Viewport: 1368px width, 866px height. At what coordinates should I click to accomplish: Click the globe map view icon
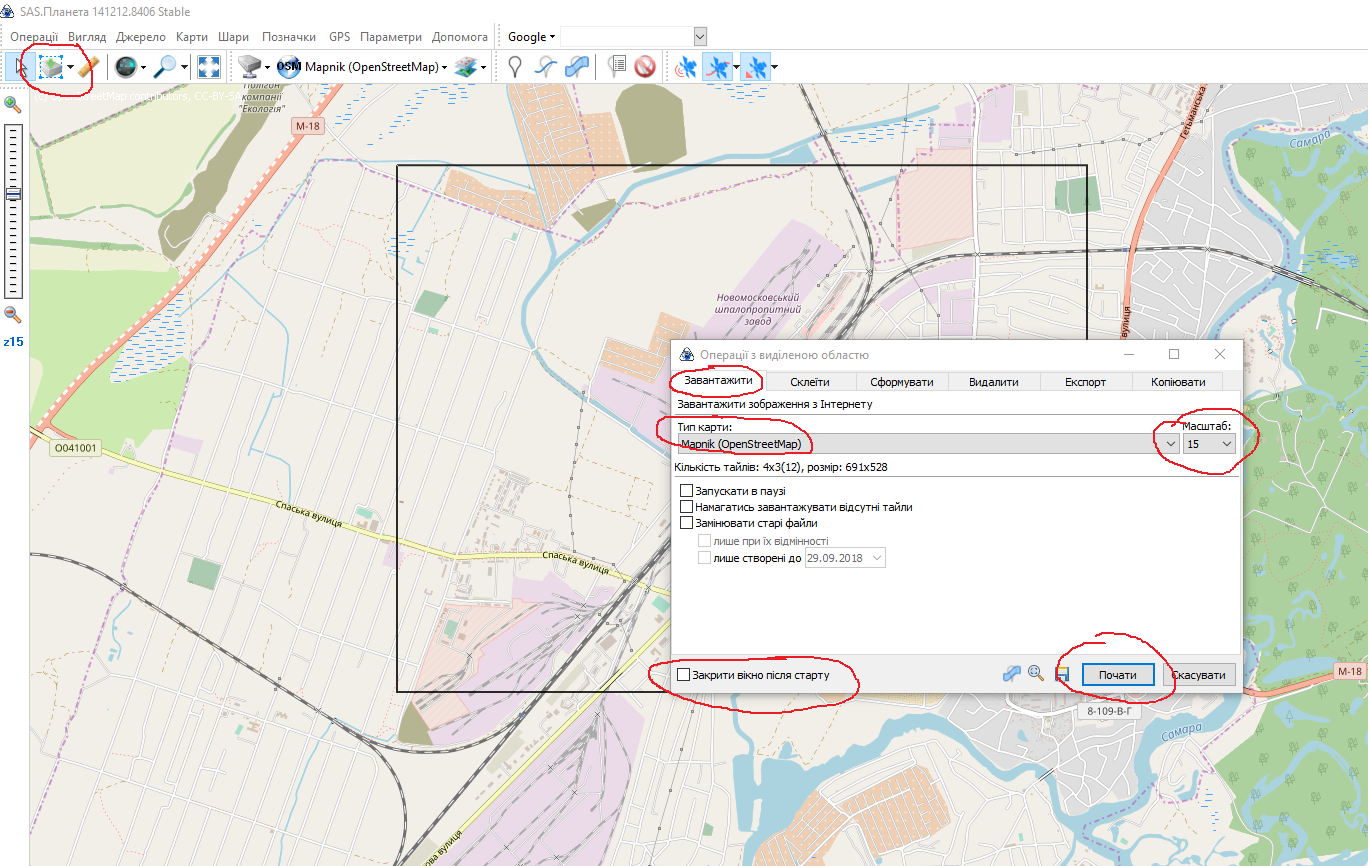pos(125,67)
